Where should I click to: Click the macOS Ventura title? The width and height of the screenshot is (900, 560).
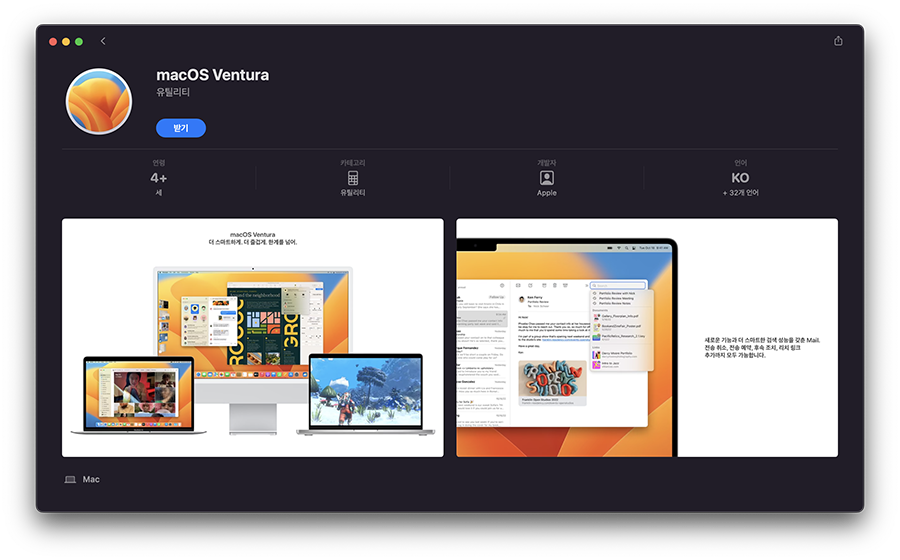(x=212, y=75)
